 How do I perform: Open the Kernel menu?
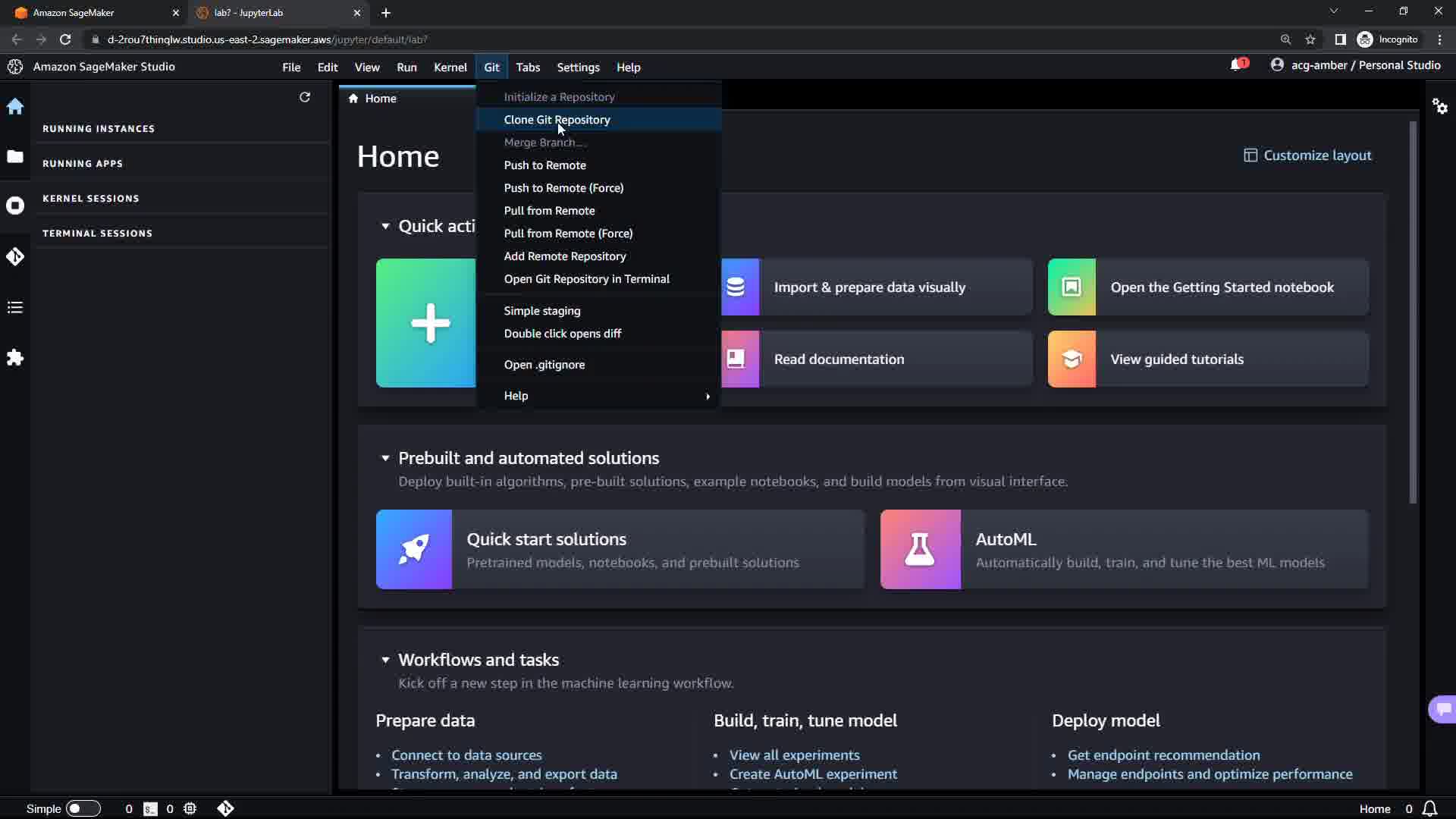(x=450, y=67)
